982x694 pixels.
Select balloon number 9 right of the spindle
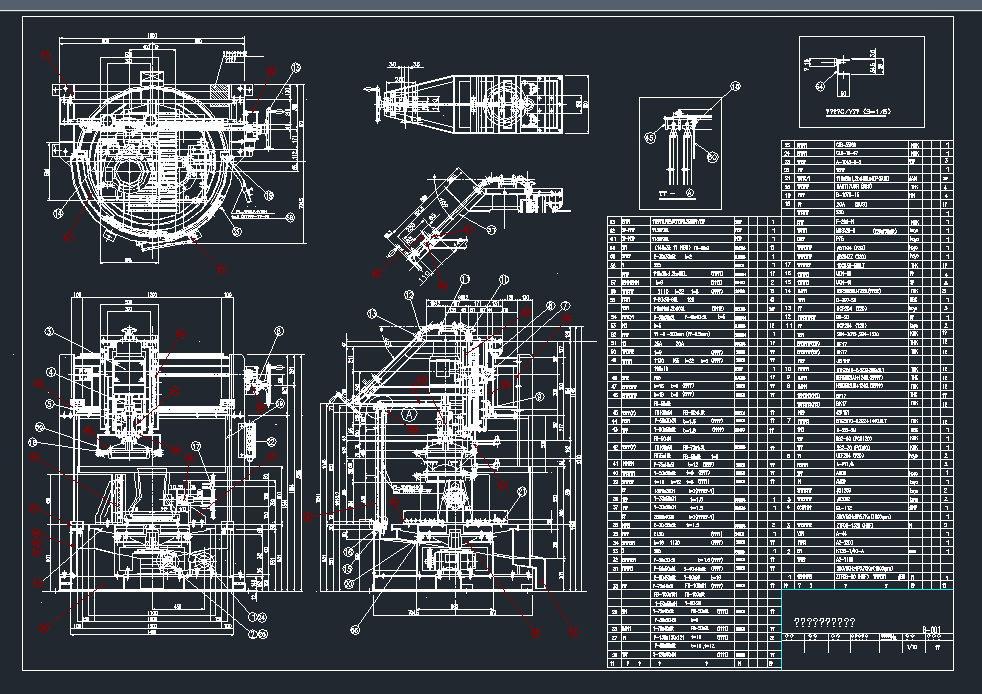[x=538, y=397]
